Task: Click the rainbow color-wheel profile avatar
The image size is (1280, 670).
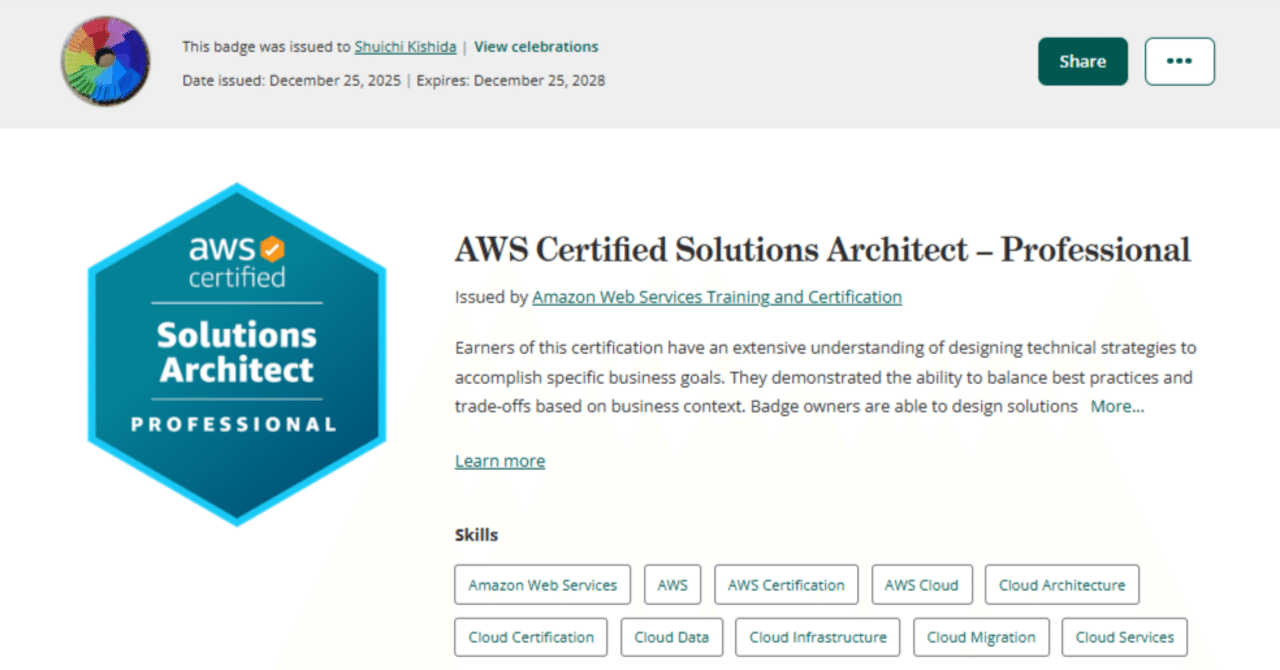Action: point(105,61)
